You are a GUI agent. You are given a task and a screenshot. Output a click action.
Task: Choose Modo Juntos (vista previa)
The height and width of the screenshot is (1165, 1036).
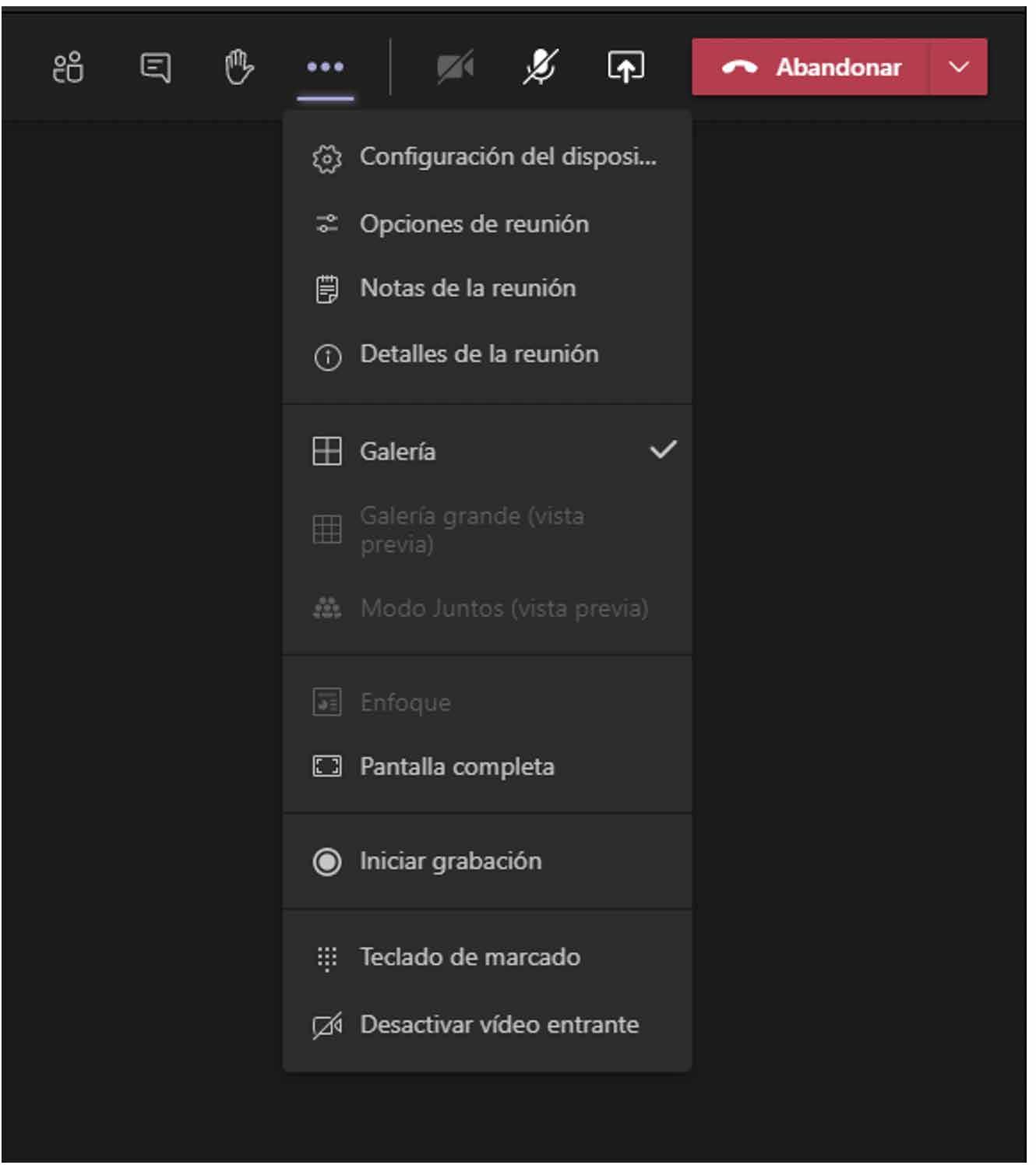(x=488, y=608)
